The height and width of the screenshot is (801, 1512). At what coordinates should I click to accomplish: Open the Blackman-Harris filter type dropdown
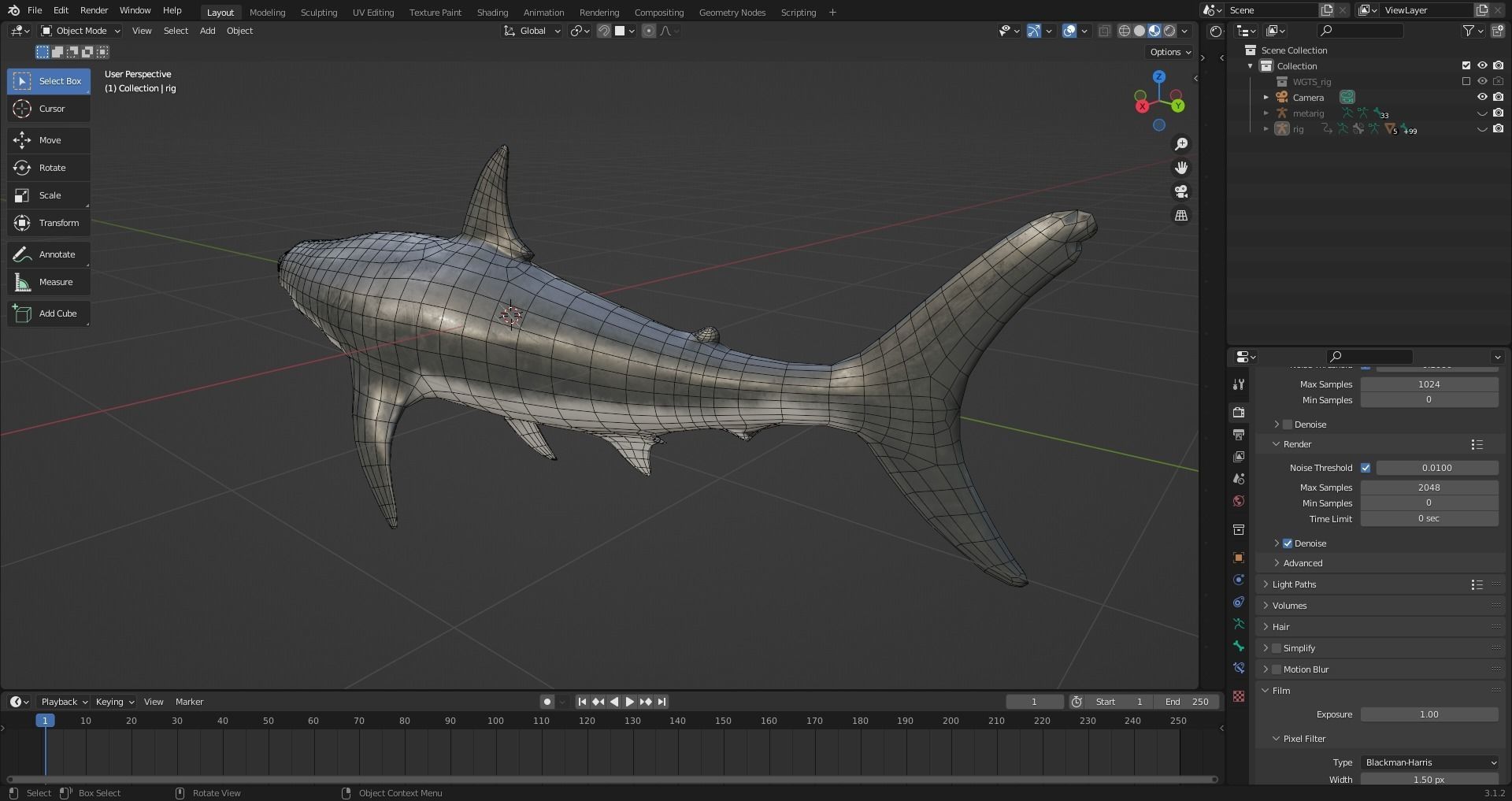click(x=1429, y=762)
